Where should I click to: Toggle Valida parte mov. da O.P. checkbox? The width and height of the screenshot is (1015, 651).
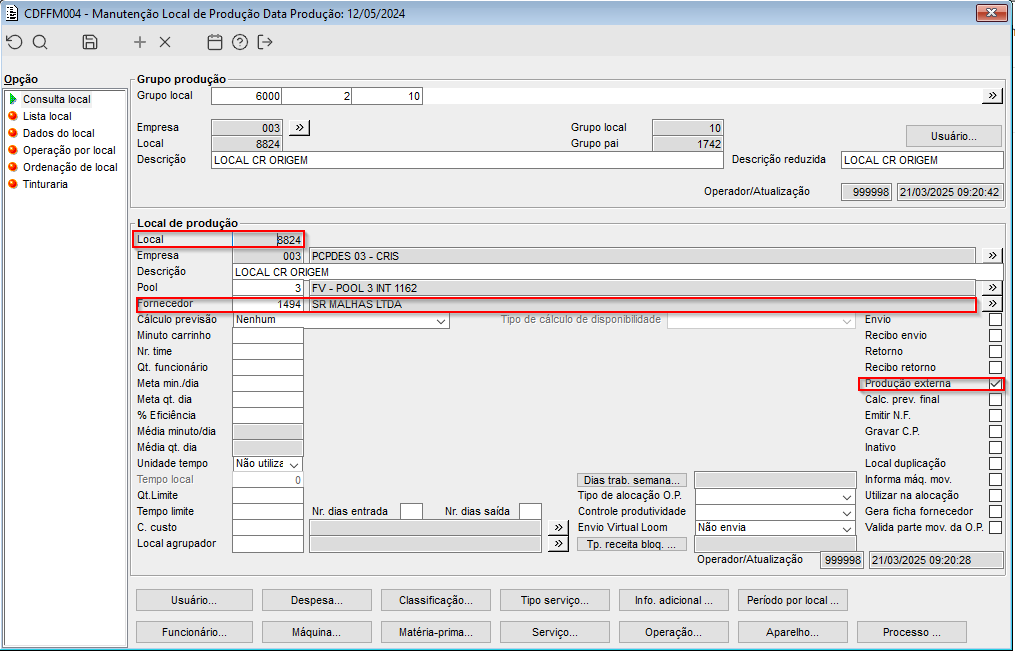tap(996, 527)
